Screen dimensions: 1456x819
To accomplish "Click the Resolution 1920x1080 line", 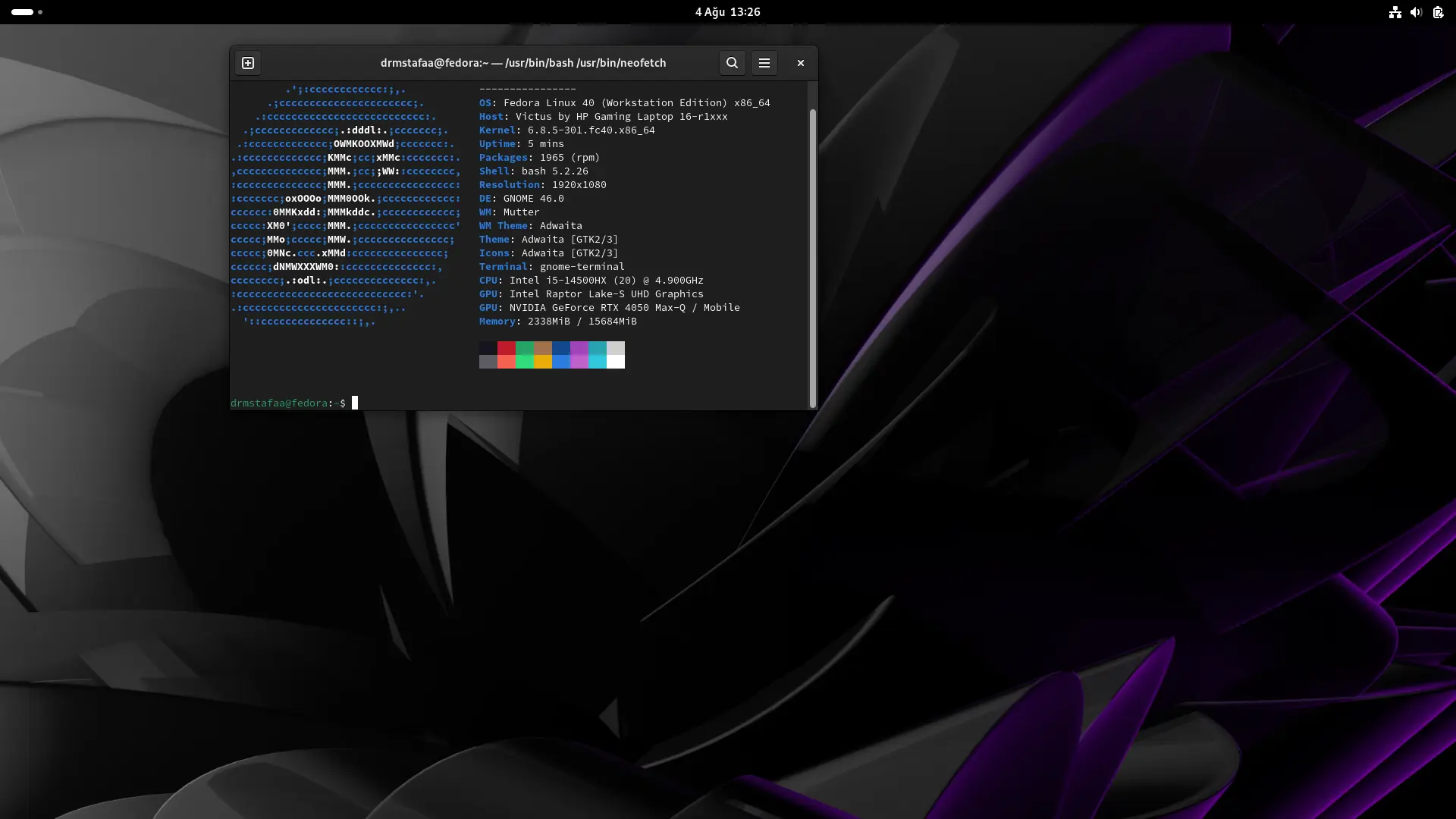I will pos(543,184).
